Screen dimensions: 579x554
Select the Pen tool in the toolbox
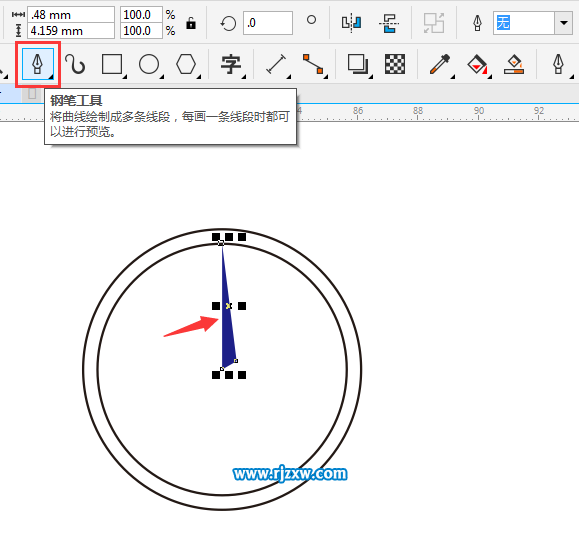click(38, 64)
